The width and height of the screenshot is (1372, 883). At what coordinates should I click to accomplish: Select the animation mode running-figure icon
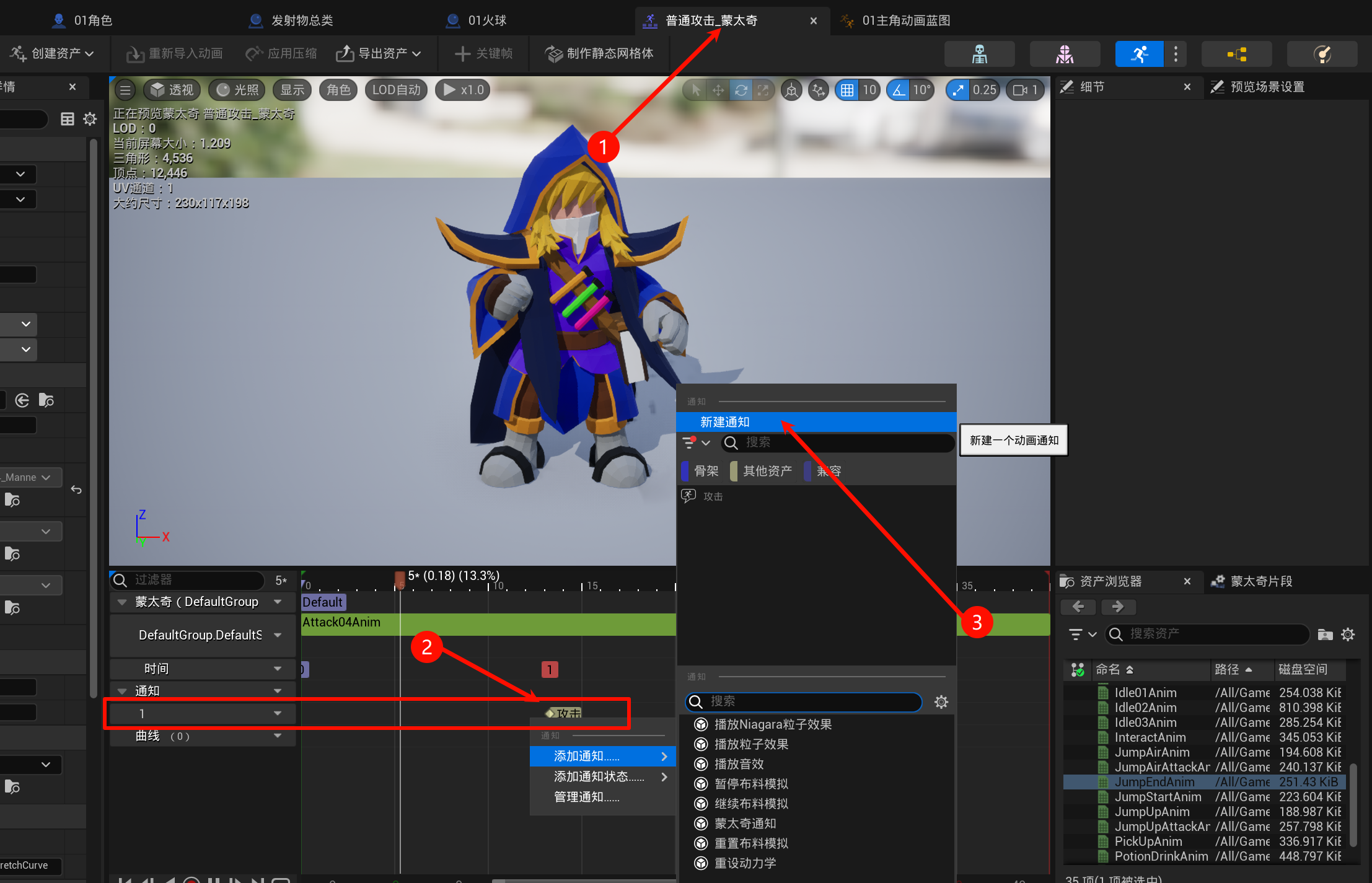point(1139,54)
